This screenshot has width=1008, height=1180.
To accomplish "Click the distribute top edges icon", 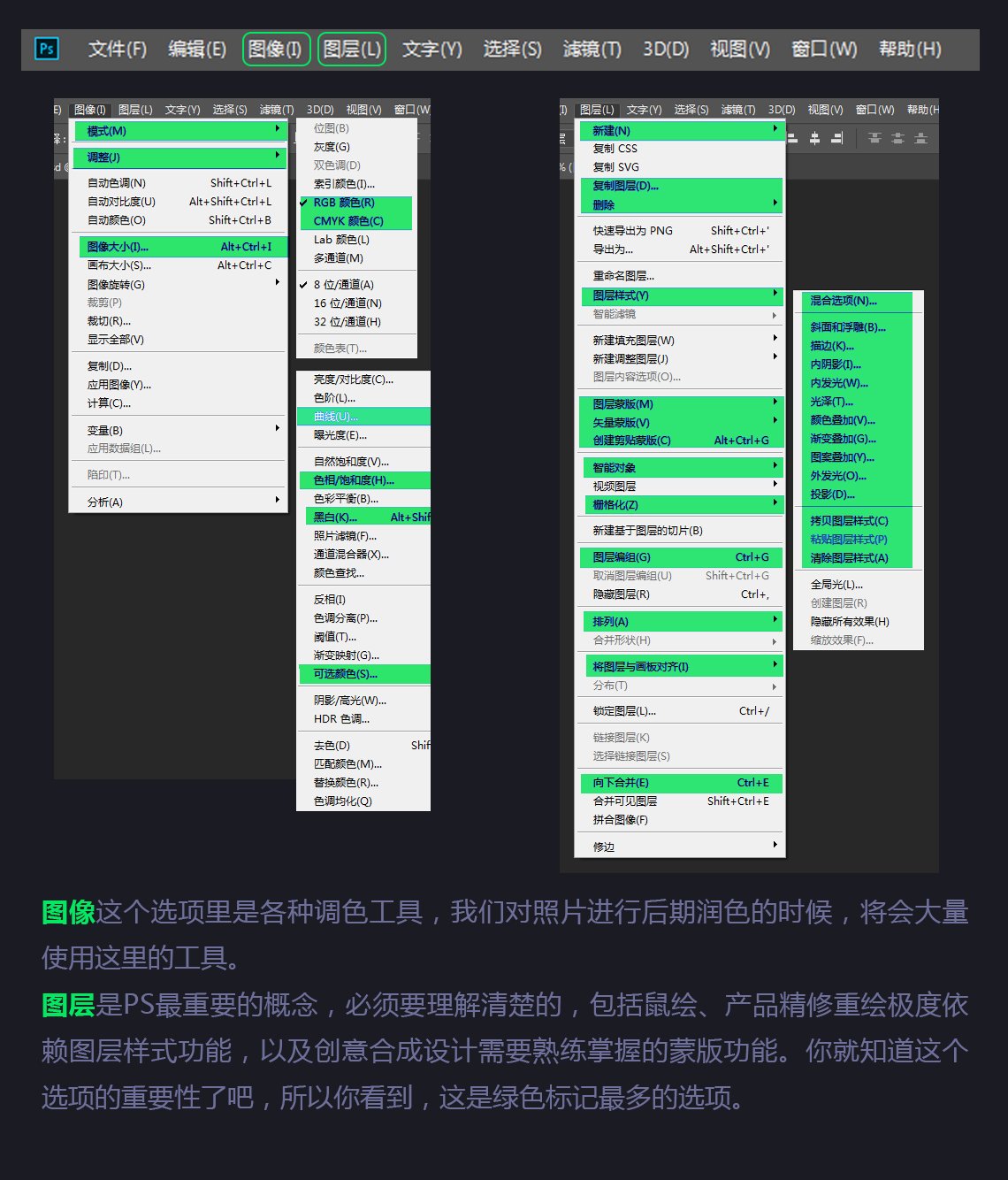I will click(874, 138).
